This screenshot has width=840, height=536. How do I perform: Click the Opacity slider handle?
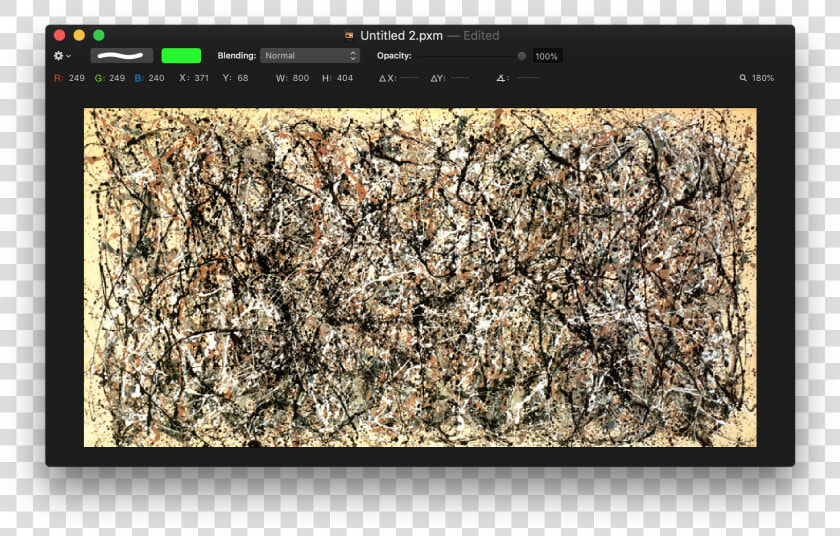tap(521, 56)
